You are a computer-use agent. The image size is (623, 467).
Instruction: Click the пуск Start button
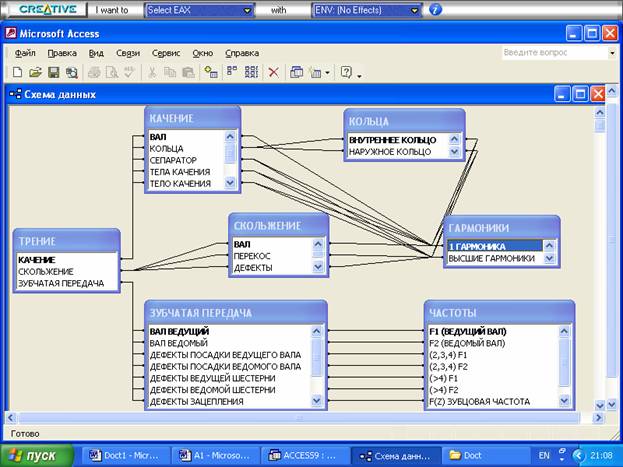click(37, 456)
